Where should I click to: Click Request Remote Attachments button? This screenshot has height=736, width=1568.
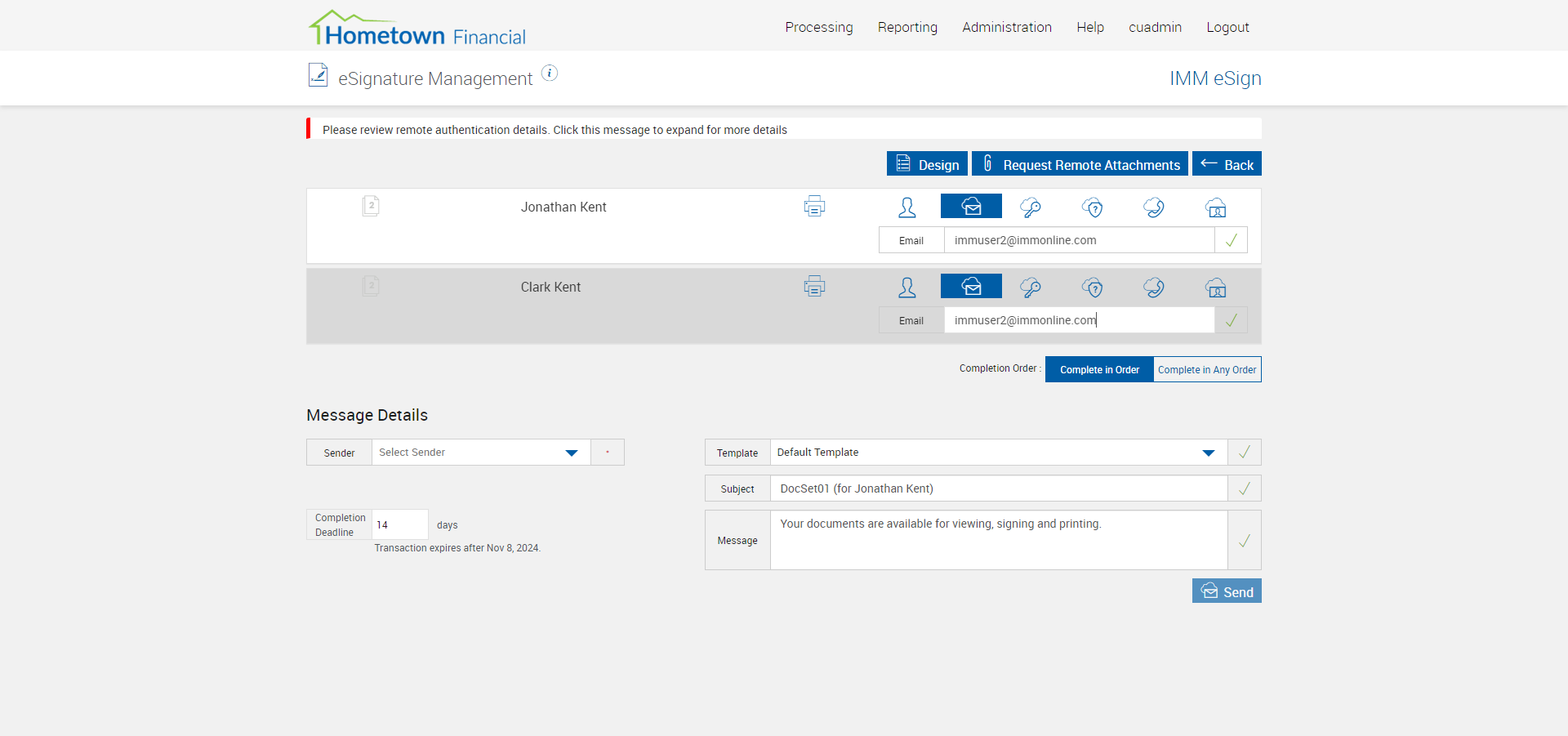pos(1080,164)
